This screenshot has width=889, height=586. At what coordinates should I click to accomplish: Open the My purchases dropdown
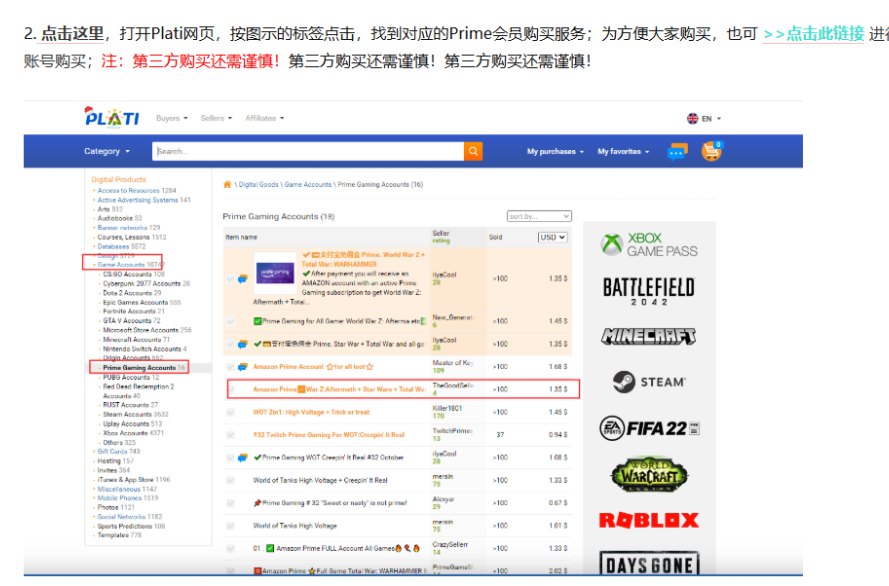tap(555, 151)
